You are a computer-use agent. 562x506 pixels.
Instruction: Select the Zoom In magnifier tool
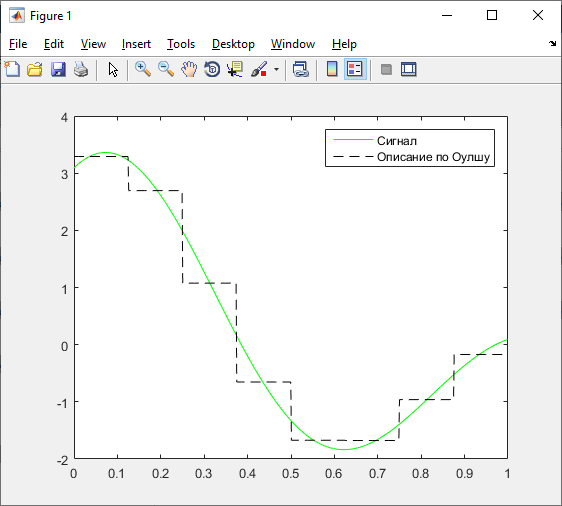tap(143, 69)
